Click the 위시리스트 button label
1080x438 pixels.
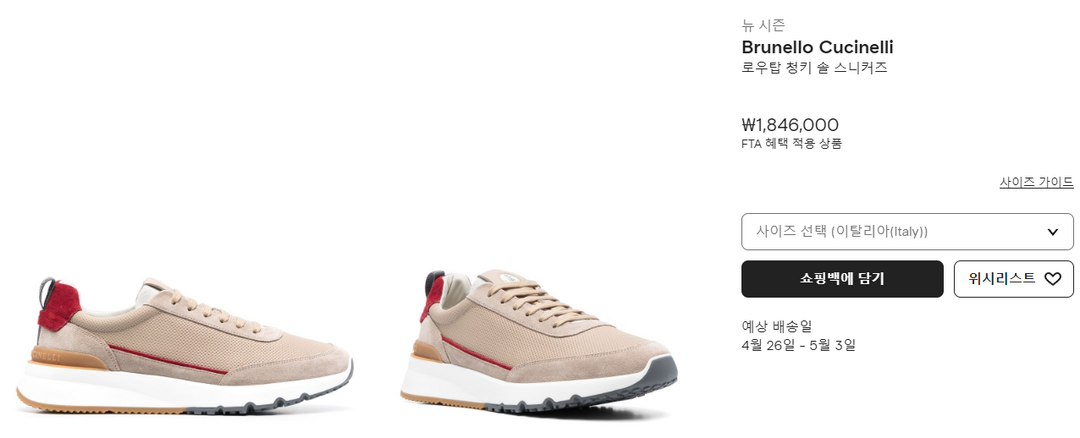coord(1002,278)
